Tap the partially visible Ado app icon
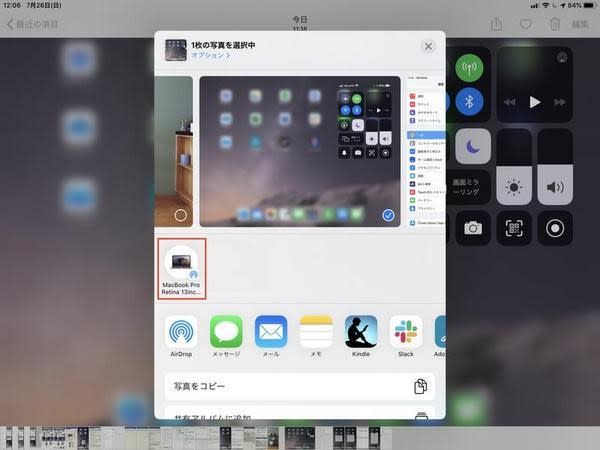Viewport: 600px width, 450px height. (440, 331)
